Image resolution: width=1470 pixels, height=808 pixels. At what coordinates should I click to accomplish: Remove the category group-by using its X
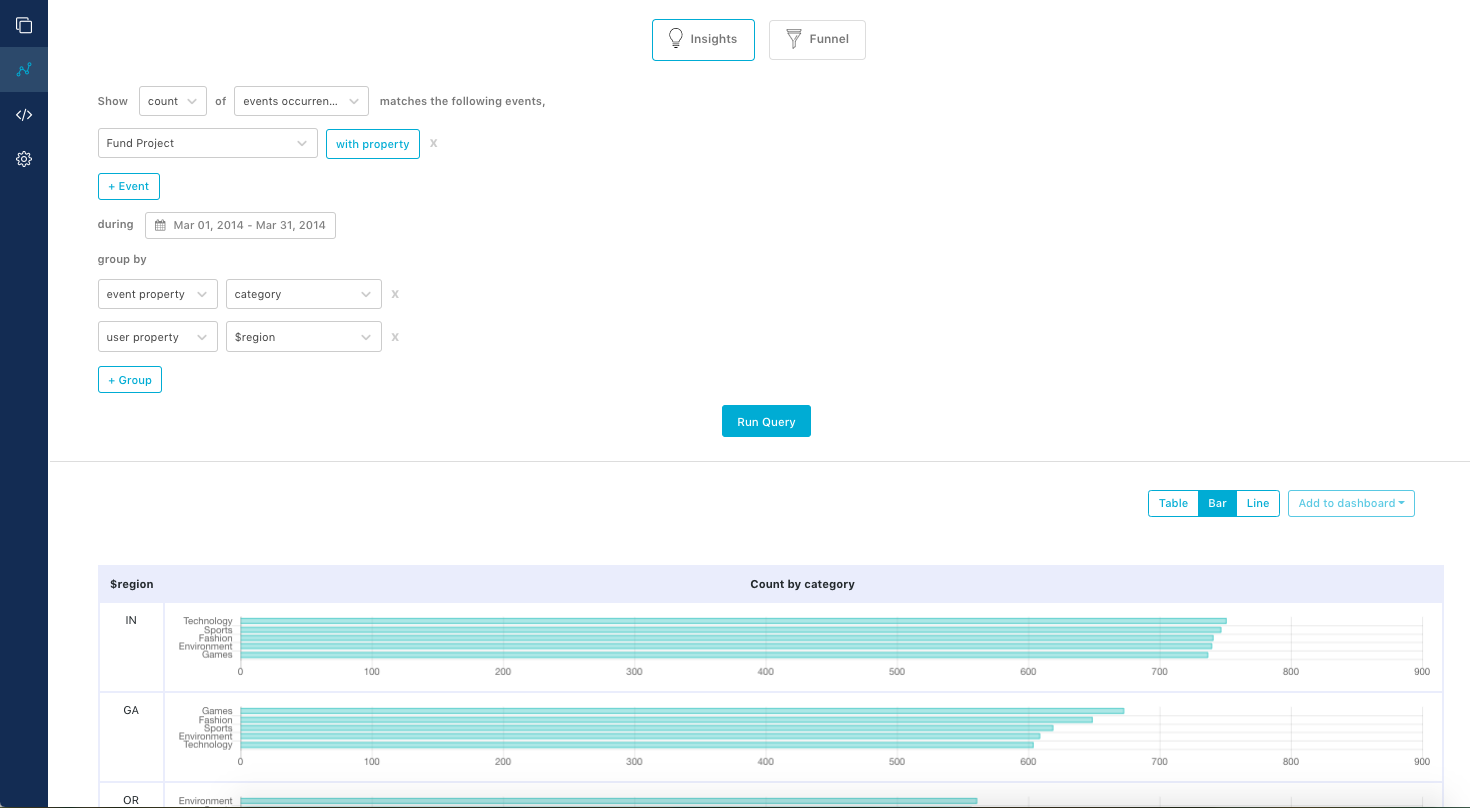pyautogui.click(x=395, y=293)
